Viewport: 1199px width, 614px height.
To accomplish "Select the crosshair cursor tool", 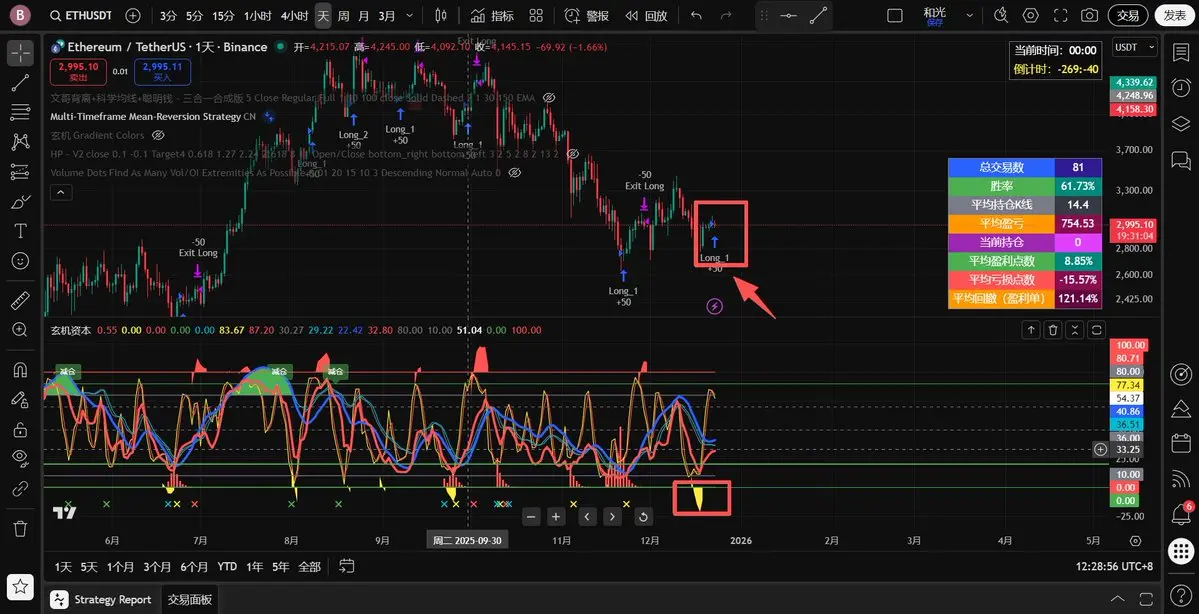I will pyautogui.click(x=21, y=52).
